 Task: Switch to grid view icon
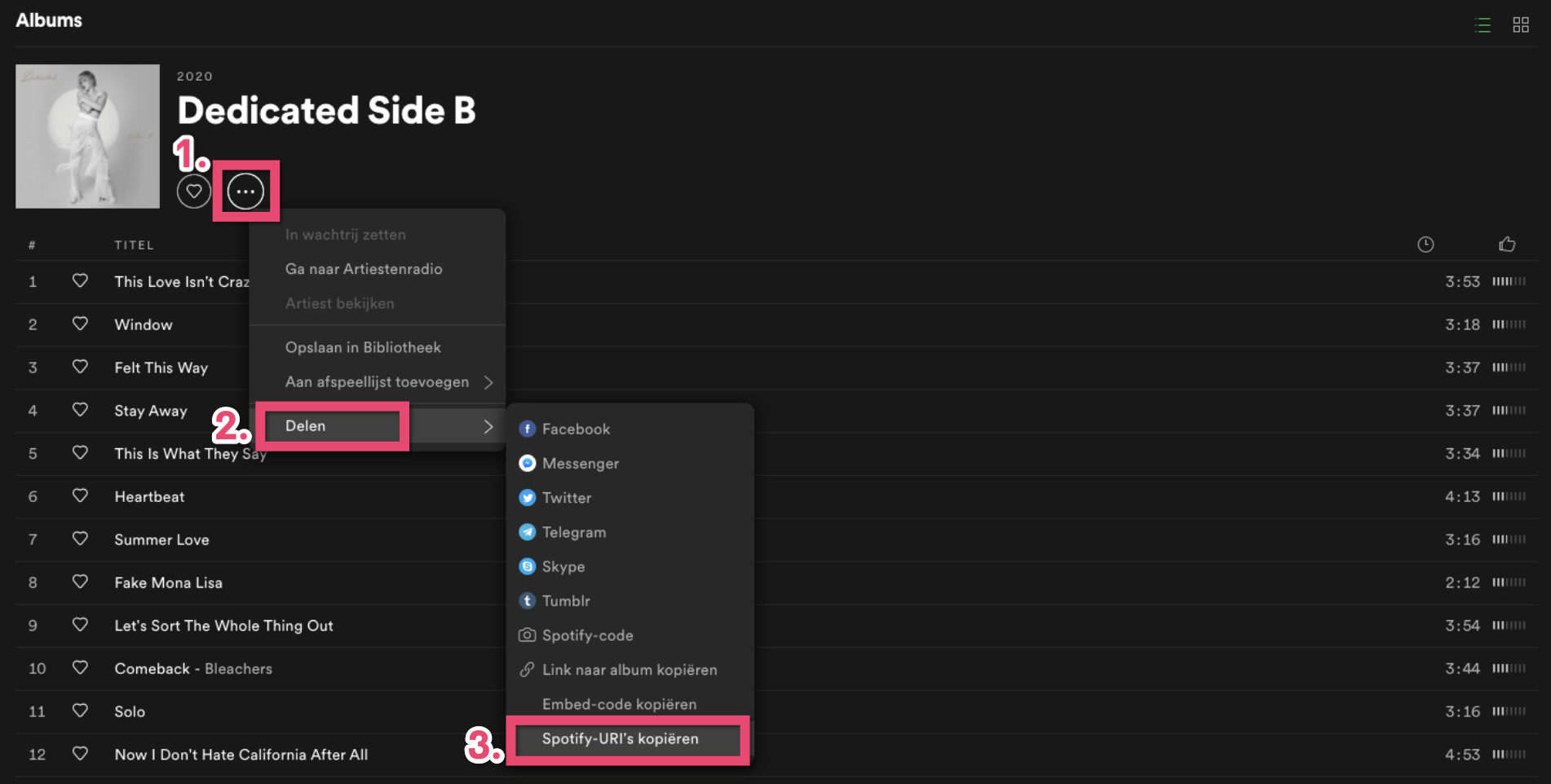(1520, 25)
